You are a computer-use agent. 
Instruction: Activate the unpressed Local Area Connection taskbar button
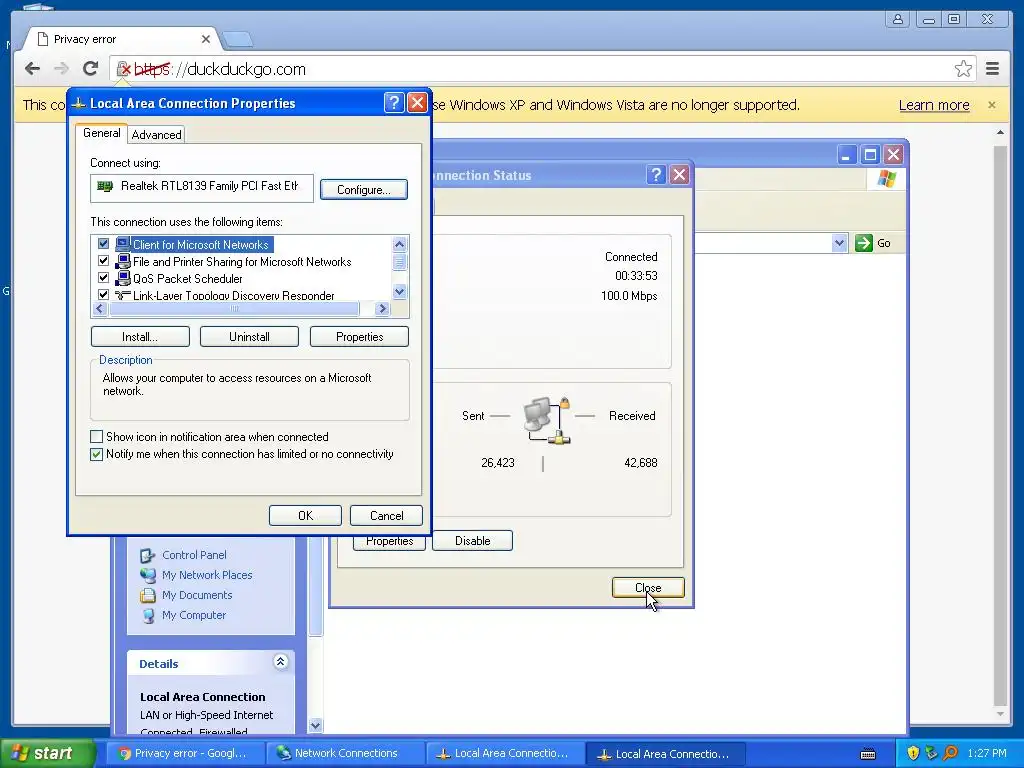coord(506,753)
